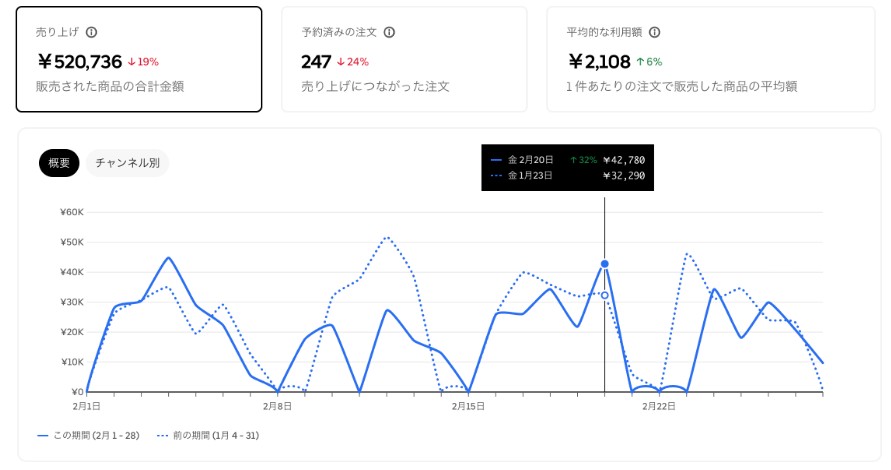891x470 pixels.
Task: Click the ↑6% average spend indicator
Action: [x=649, y=62]
